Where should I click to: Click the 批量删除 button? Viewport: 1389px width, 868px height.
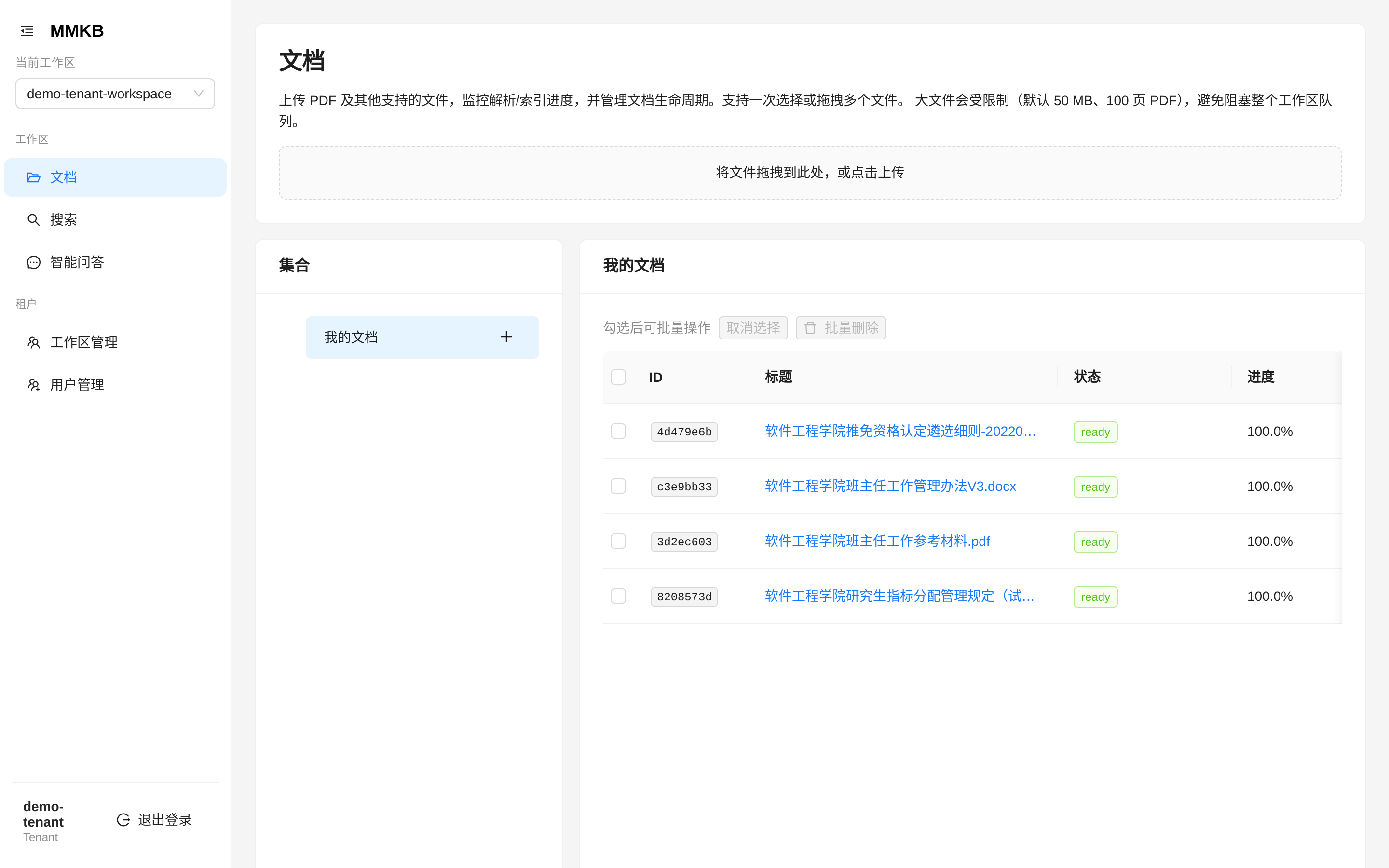[x=840, y=328]
